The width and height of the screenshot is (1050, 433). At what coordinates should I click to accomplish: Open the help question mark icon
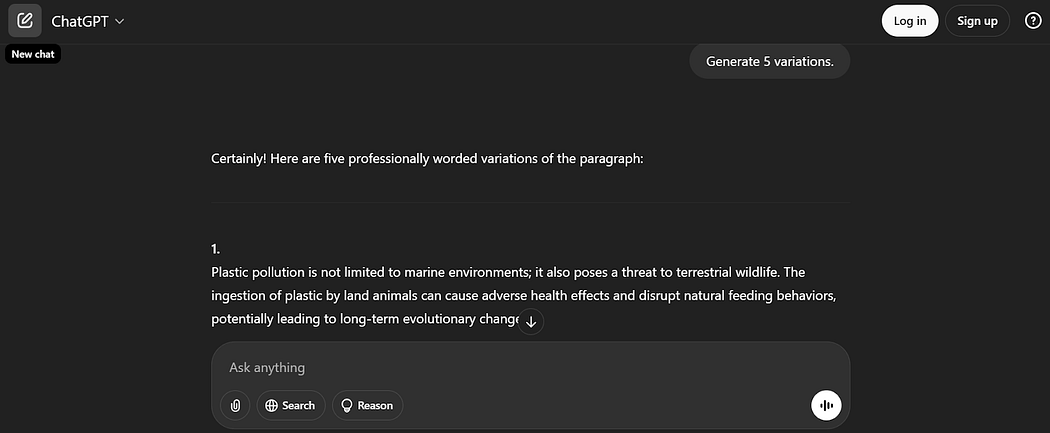click(1033, 21)
